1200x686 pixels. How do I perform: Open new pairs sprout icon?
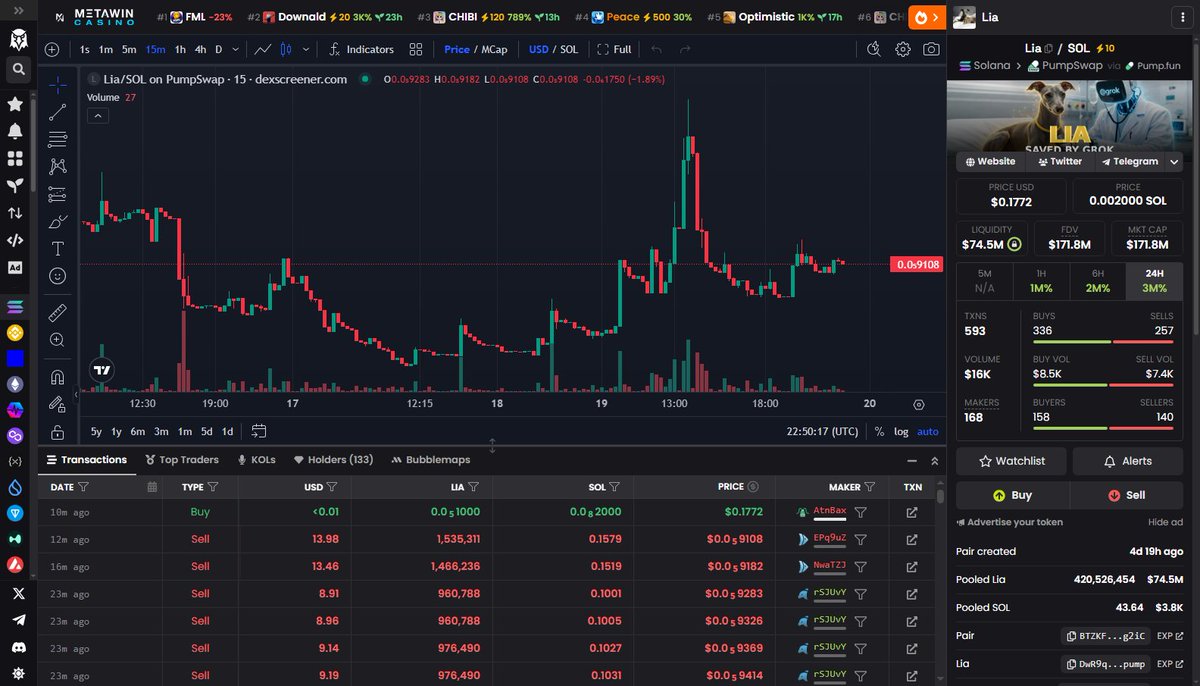click(x=16, y=185)
